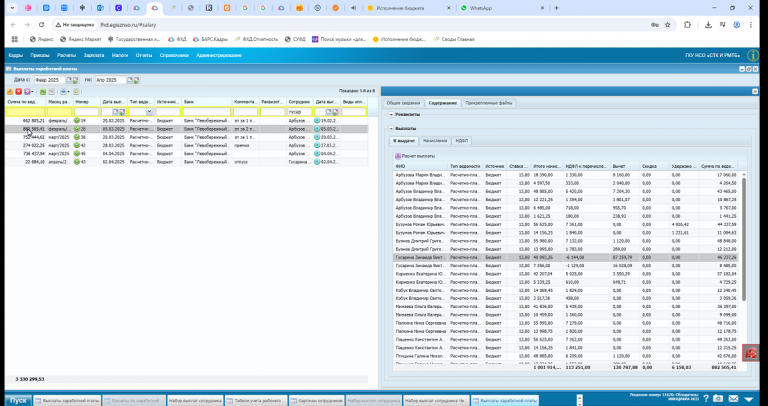Open 'БАРС.Кадры' bookmark

click(211, 39)
